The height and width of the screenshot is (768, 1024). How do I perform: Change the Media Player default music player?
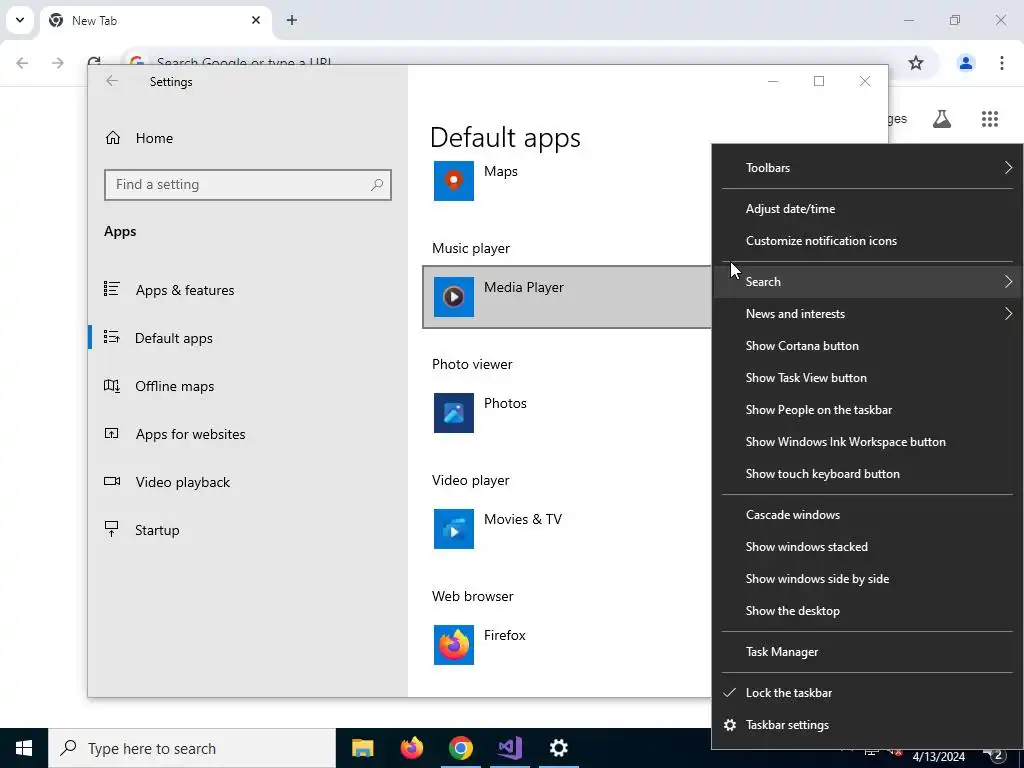[x=567, y=297]
